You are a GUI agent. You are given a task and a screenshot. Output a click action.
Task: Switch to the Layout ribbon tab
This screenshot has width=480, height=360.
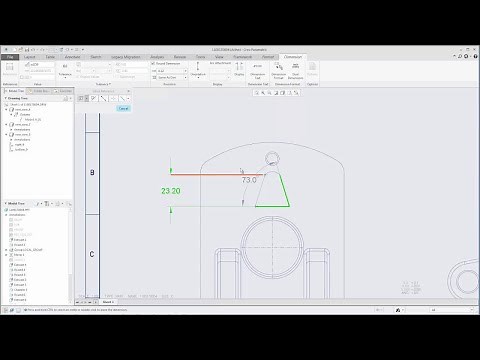pos(30,57)
